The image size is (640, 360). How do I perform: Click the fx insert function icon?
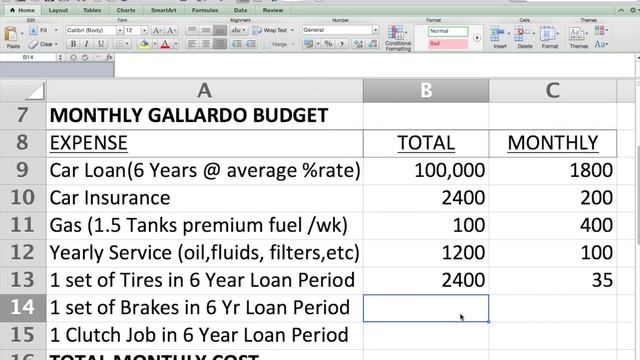pos(109,58)
